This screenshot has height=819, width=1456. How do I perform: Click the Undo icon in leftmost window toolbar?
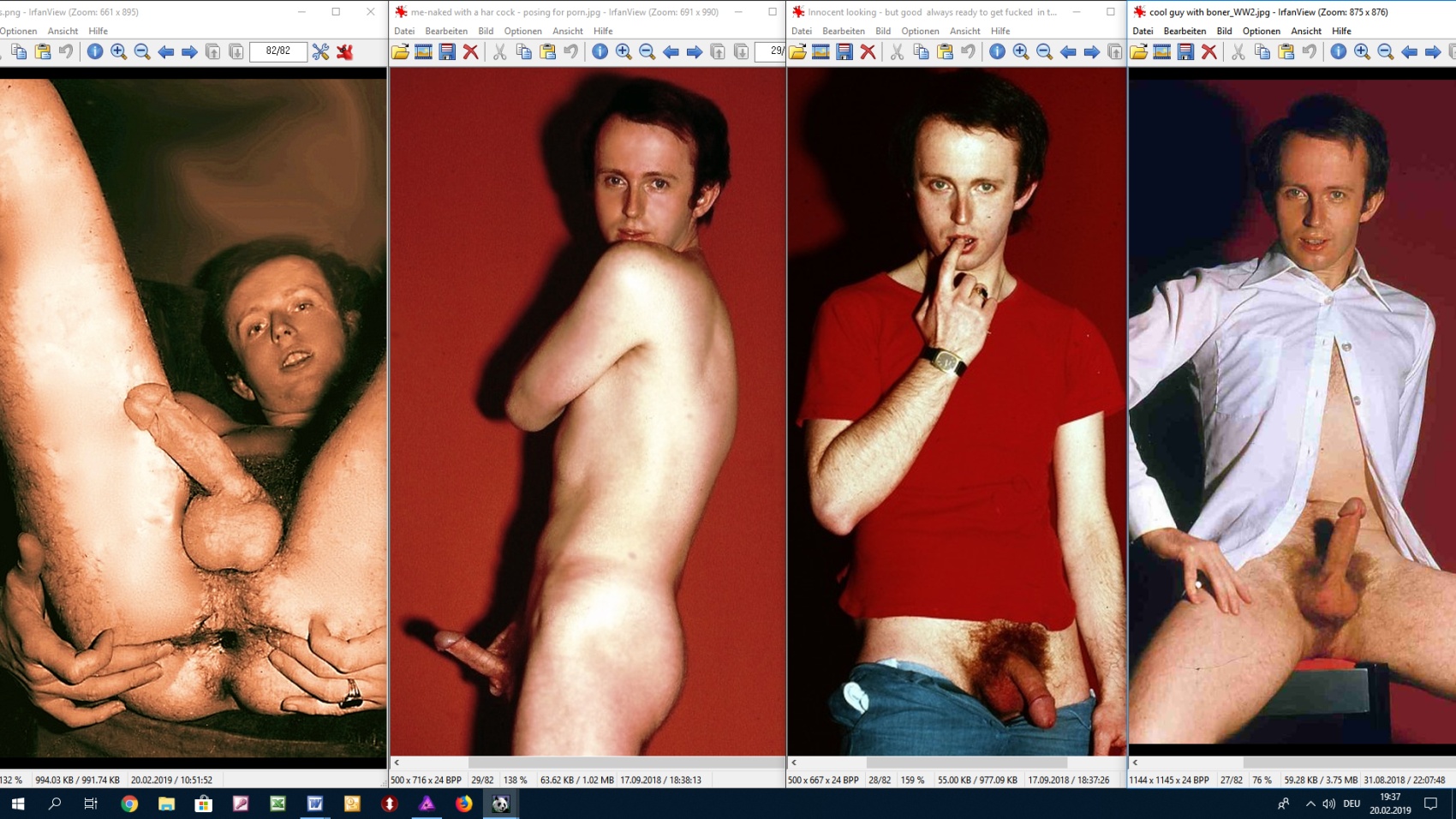point(66,52)
